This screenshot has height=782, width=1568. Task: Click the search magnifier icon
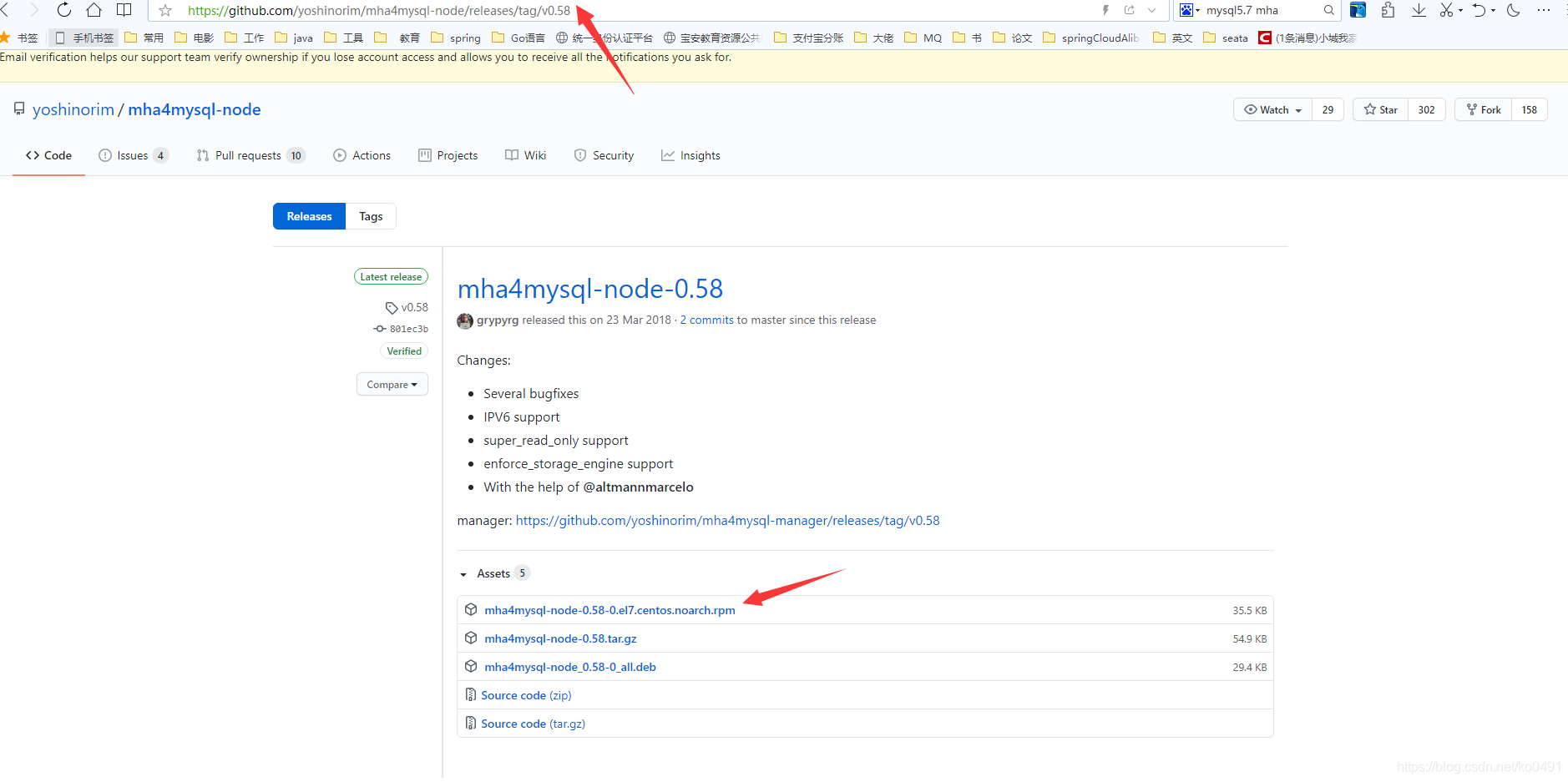click(1328, 10)
